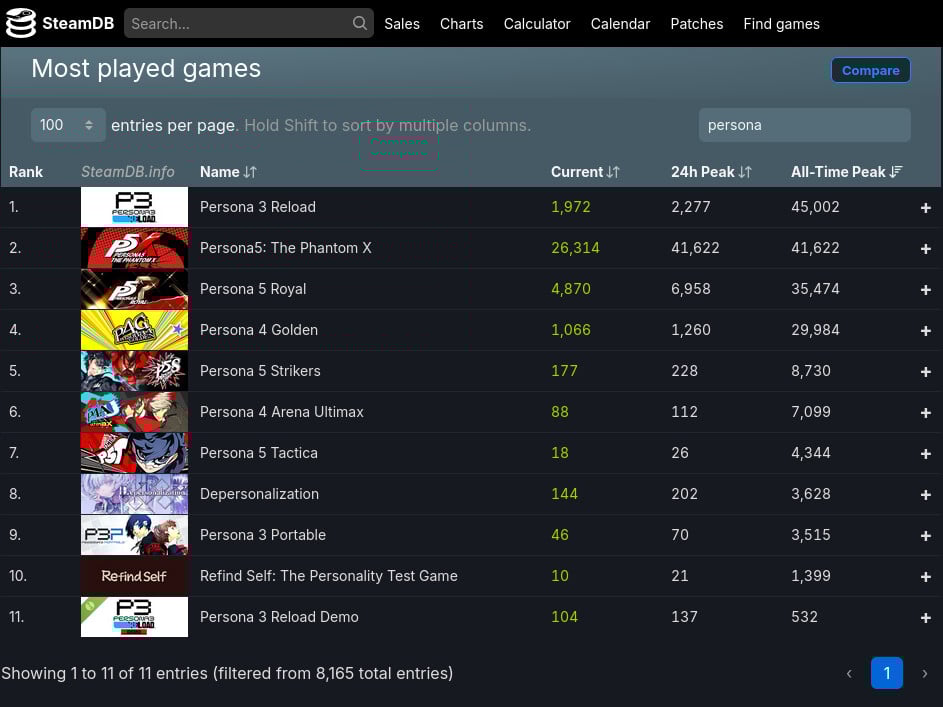Click the Rank column header
Screen dimensions: 943x707
26,172
